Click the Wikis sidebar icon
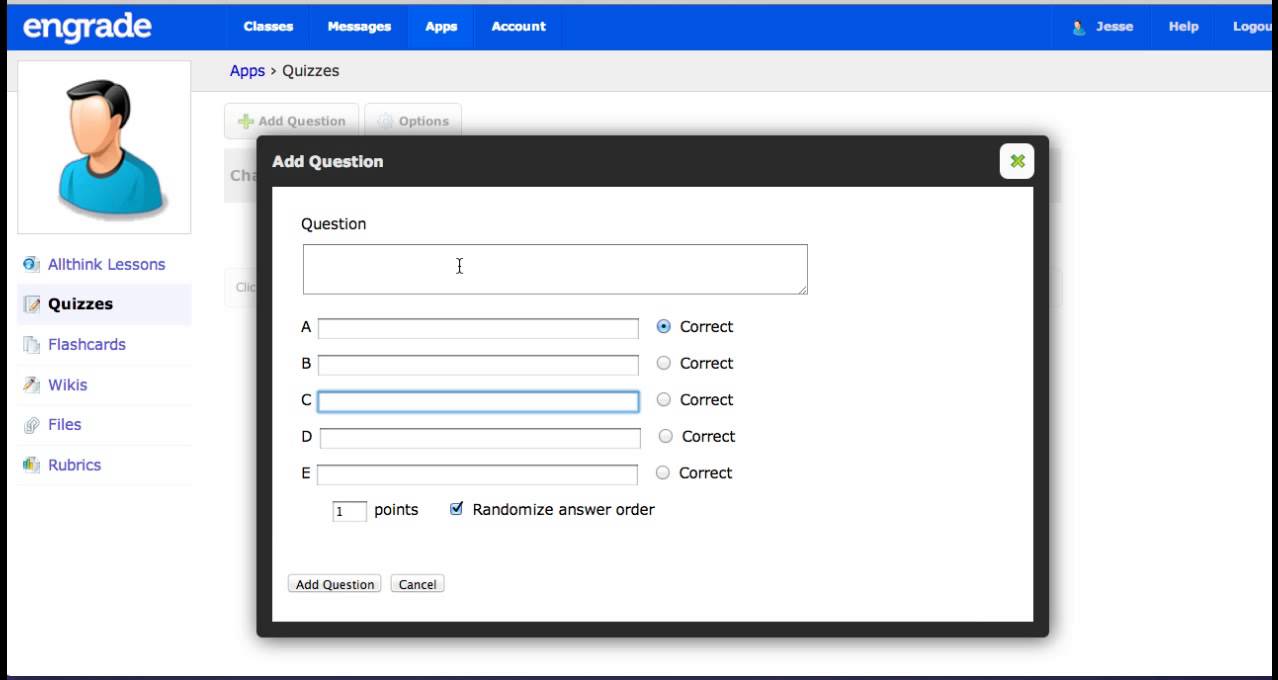This screenshot has width=1278, height=680. pos(31,385)
